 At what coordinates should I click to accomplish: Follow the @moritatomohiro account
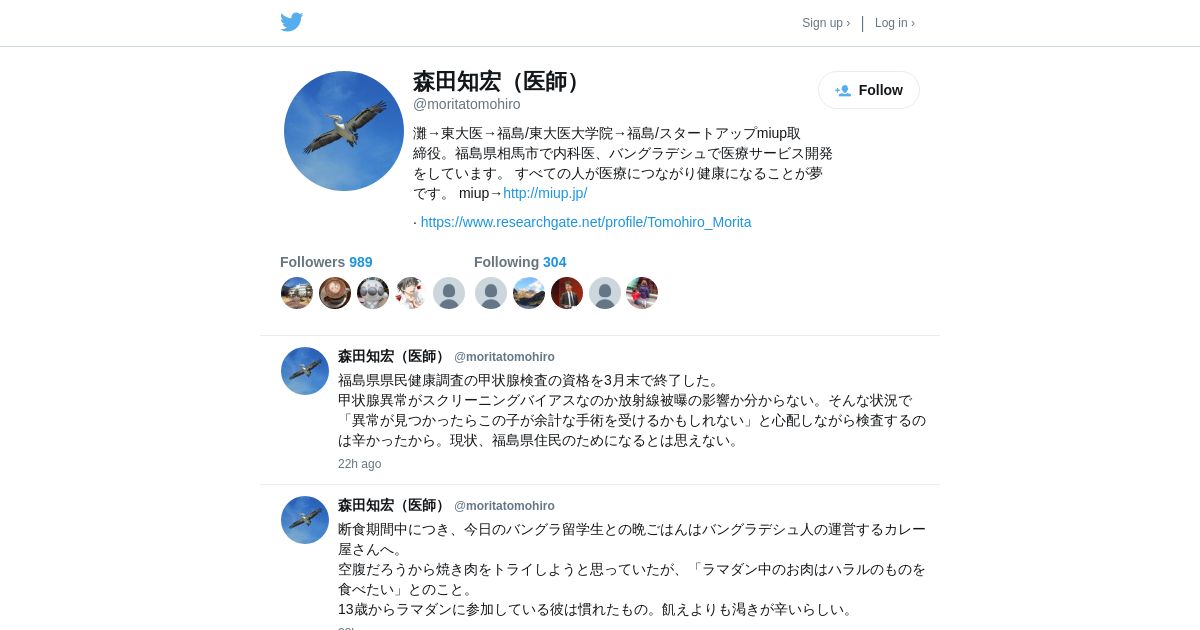869,90
